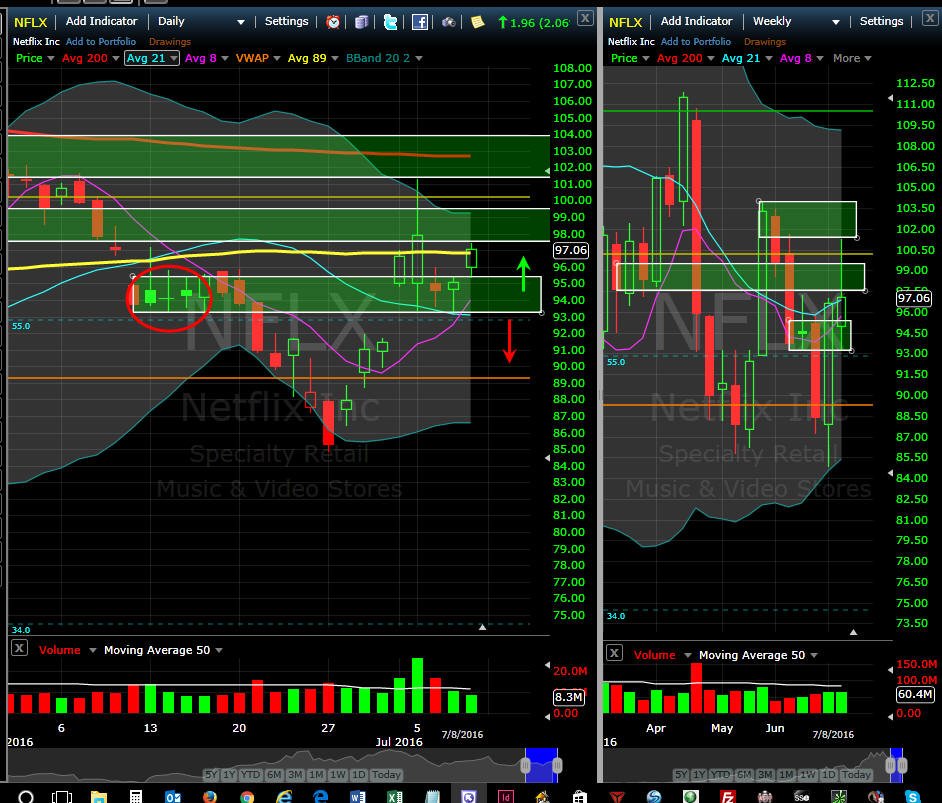
Task: Open Drawings link in the Daily chart
Action: [169, 41]
